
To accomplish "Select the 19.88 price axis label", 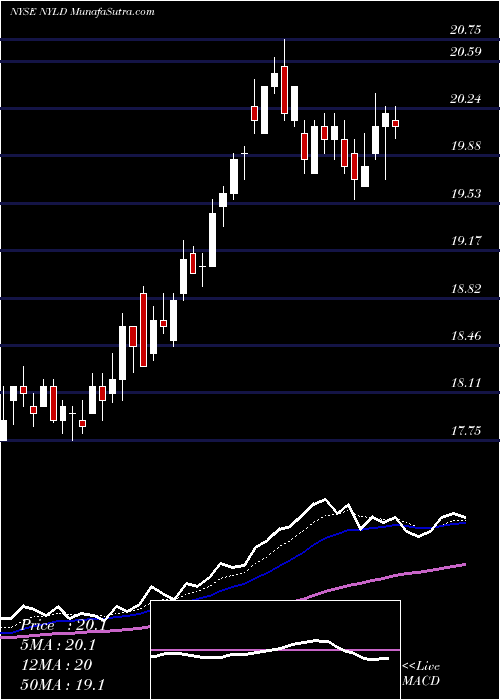I will [466, 146].
